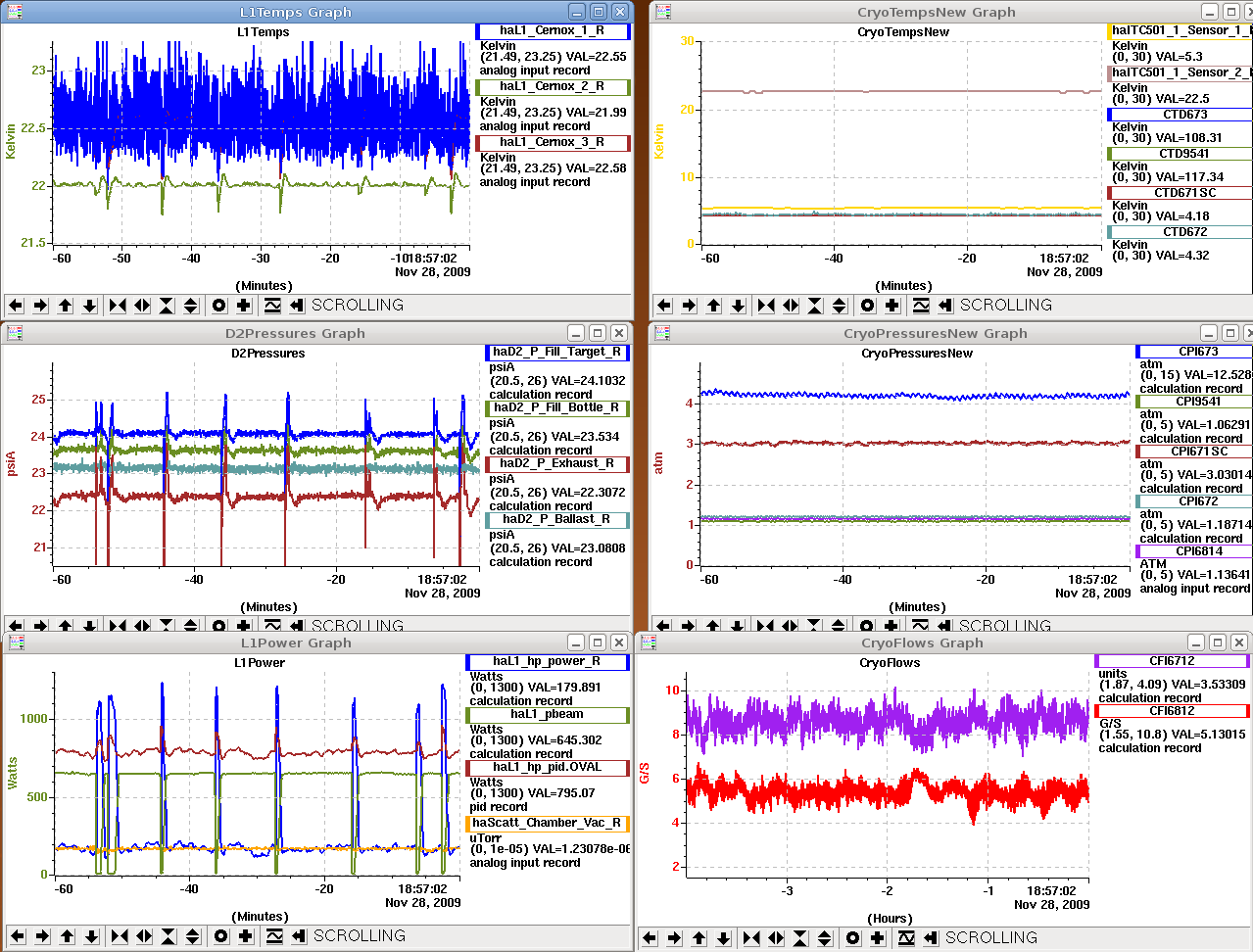
Task: Zoom in vertically on CryoFlows Graph
Action: pos(800,938)
